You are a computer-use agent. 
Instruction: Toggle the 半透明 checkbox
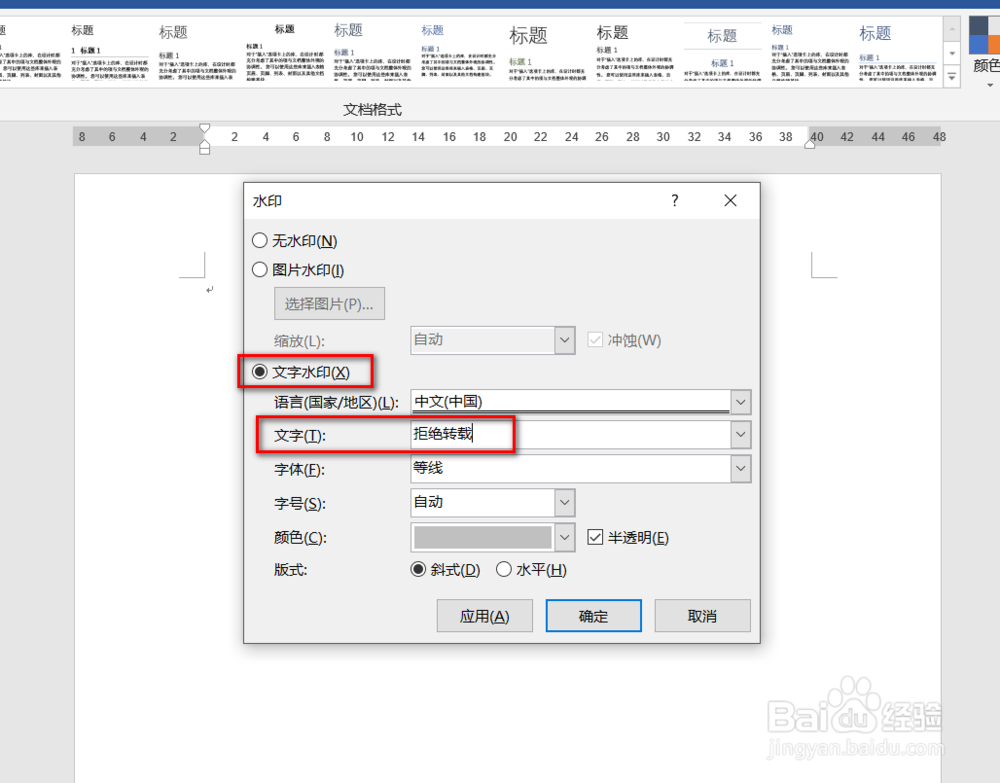pyautogui.click(x=595, y=537)
